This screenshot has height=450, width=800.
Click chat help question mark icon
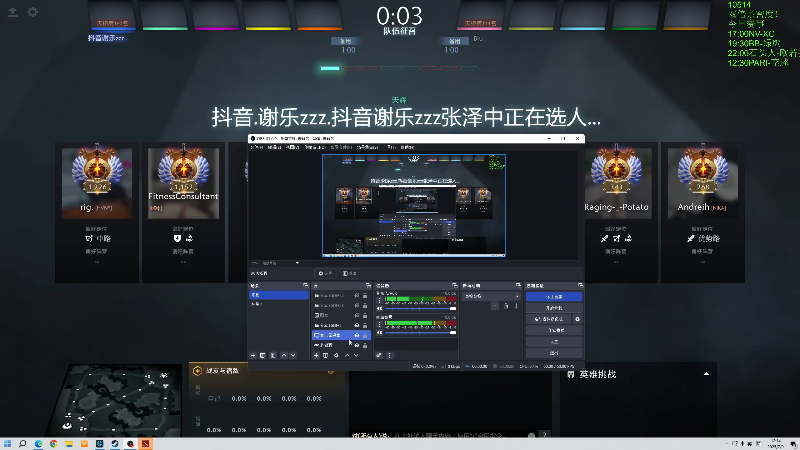click(x=544, y=434)
